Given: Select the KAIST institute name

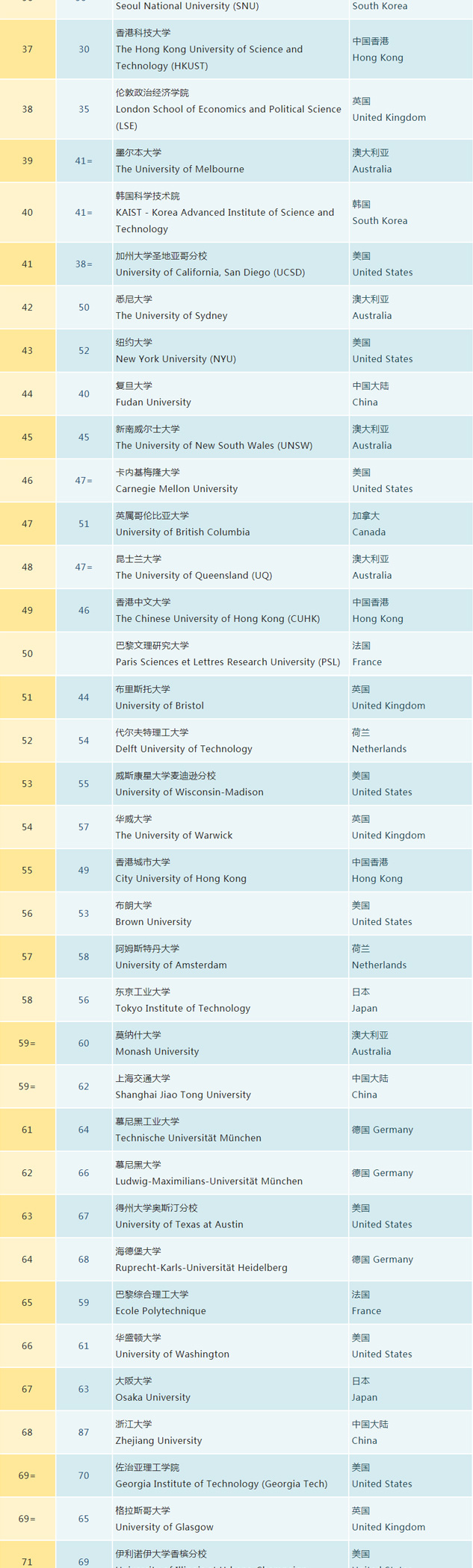Looking at the screenshot, I should coord(225,220).
